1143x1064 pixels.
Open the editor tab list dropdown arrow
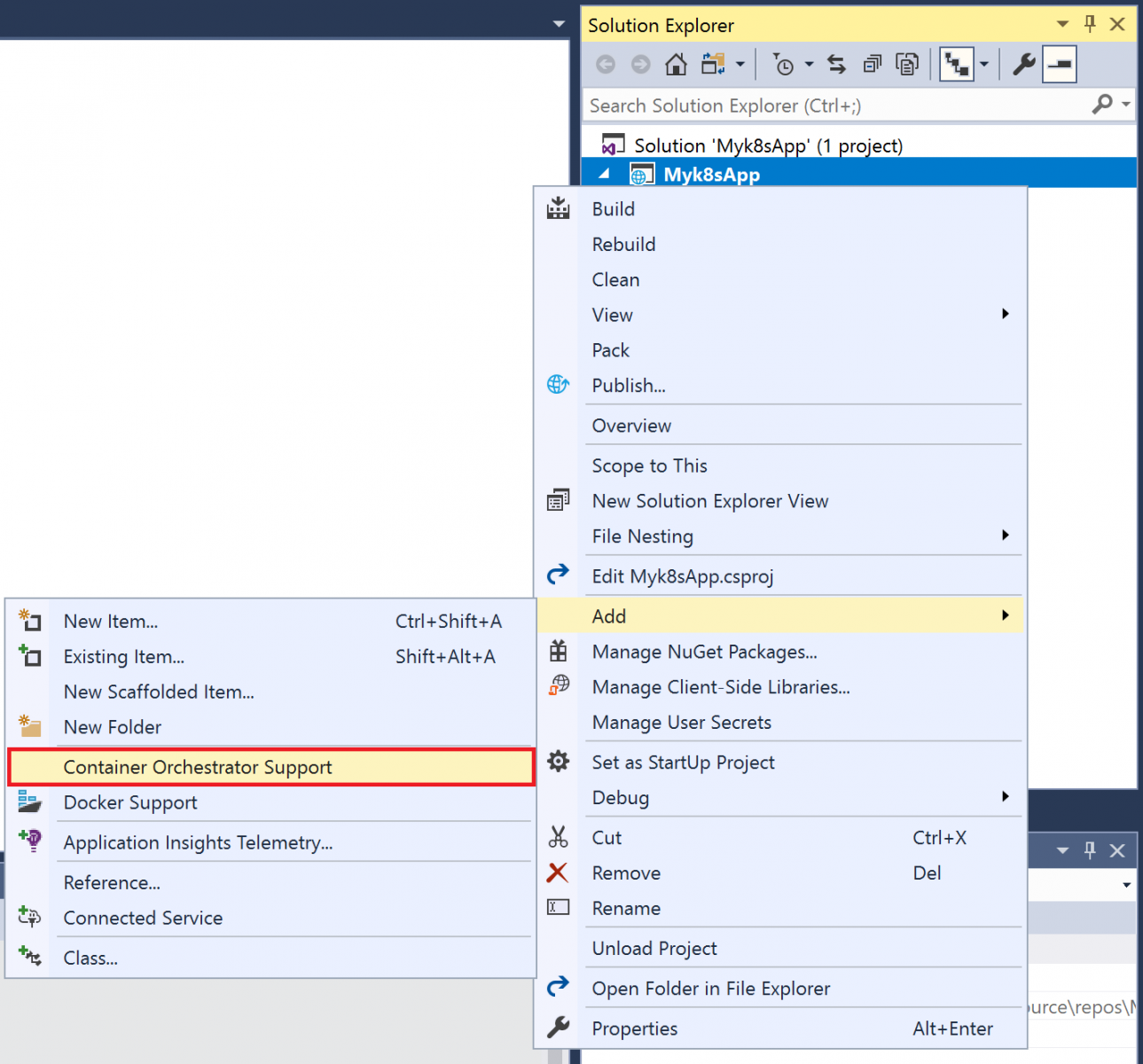click(559, 24)
